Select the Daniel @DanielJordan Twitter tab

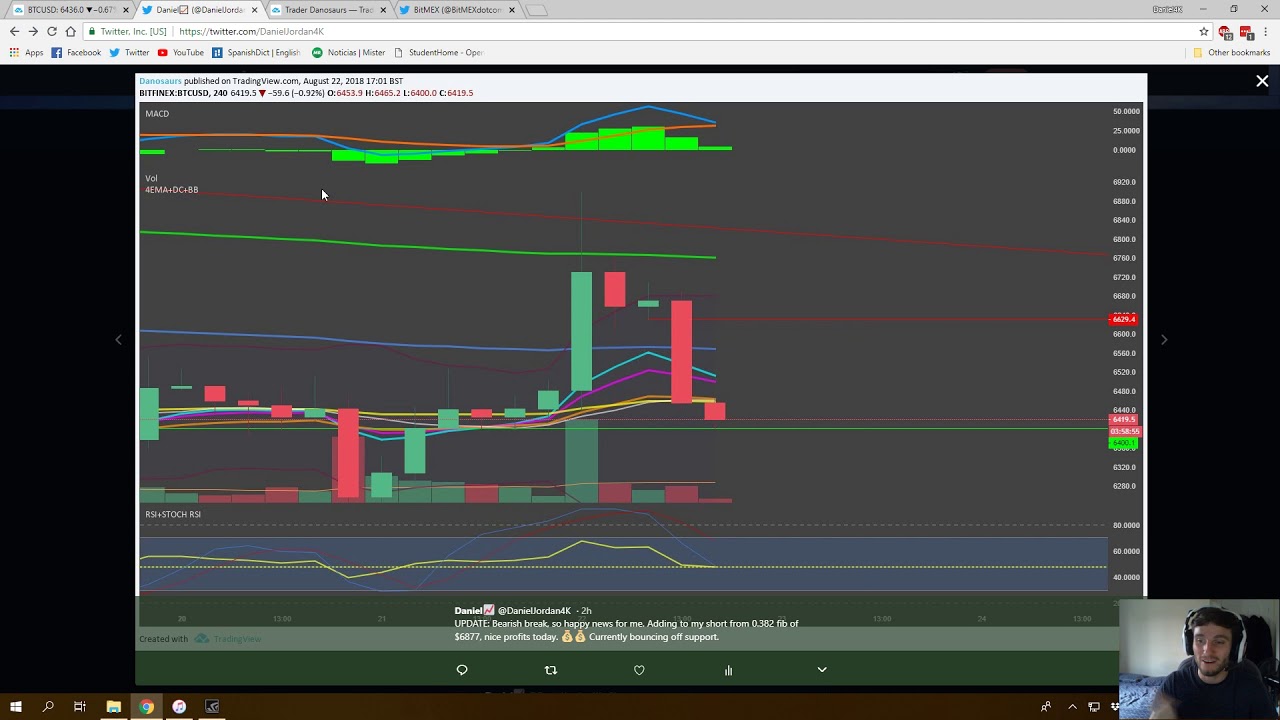click(198, 10)
